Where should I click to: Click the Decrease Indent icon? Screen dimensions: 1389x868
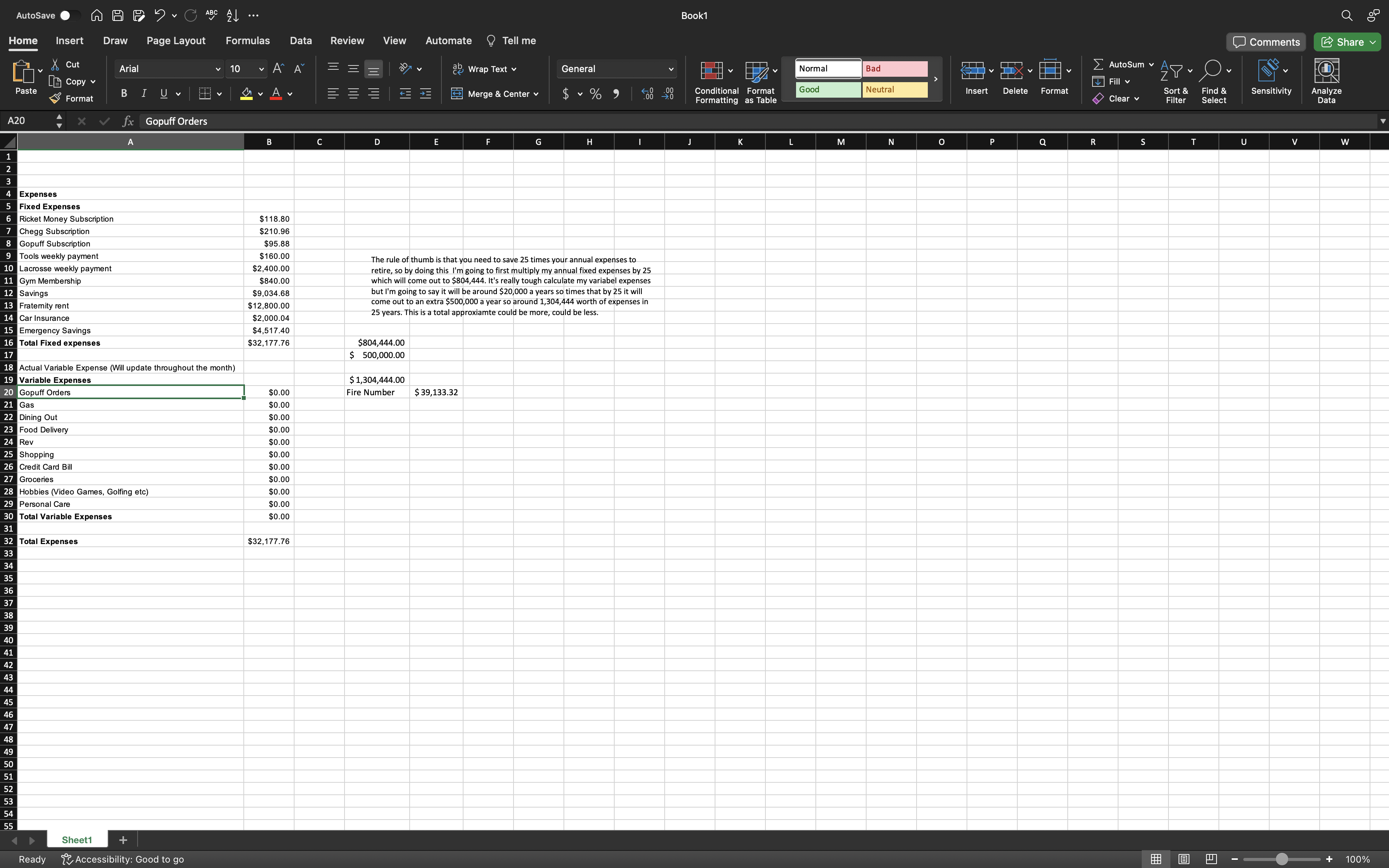(405, 93)
